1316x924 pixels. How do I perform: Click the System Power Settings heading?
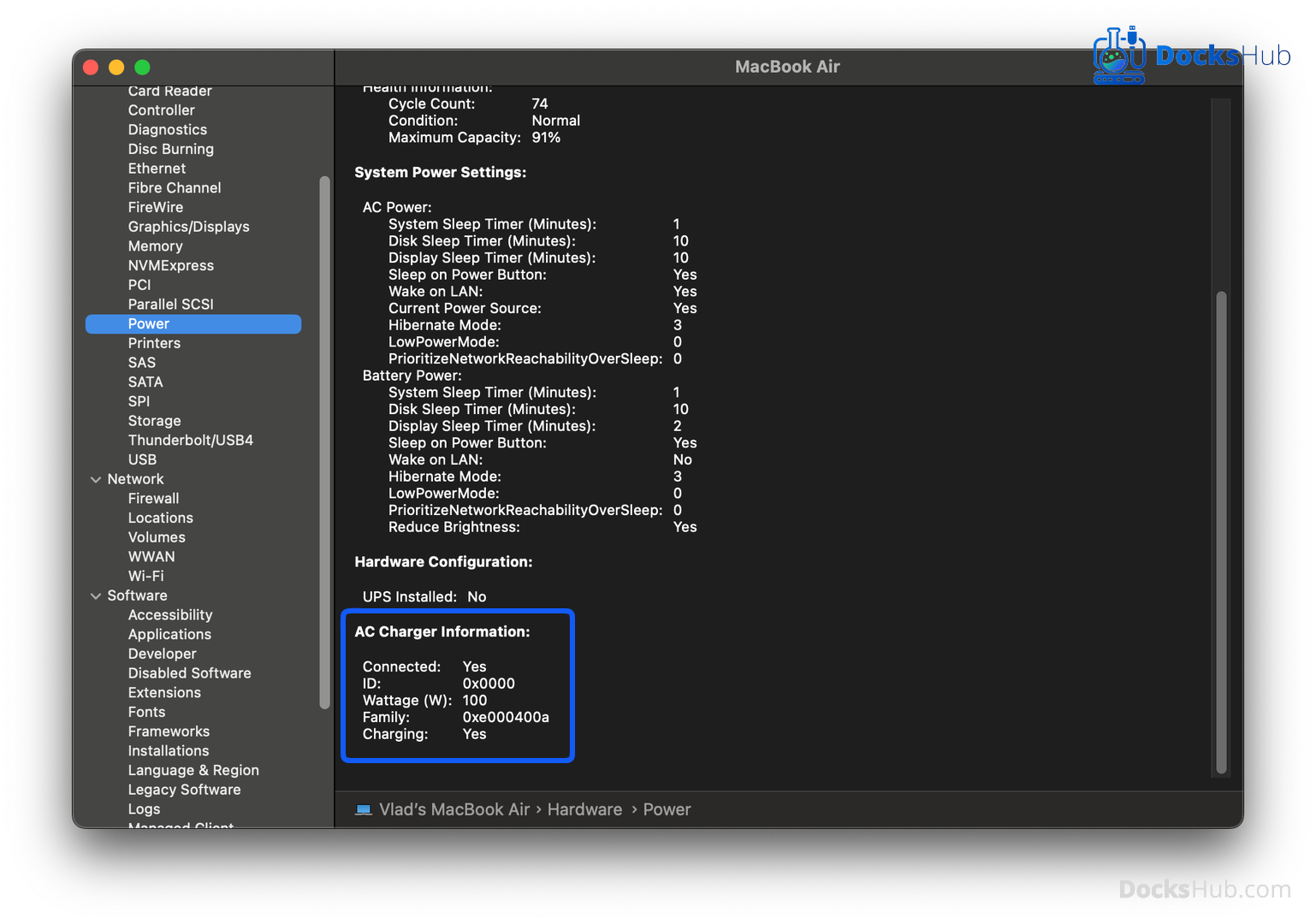[441, 173]
